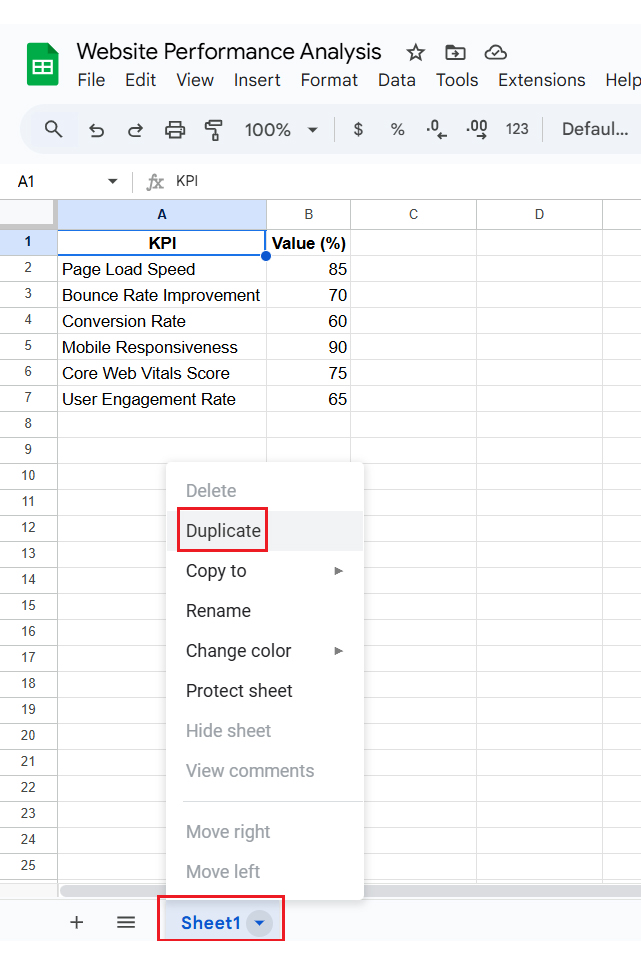Expand the A1 name box dropdown
Screen dimensions: 641x965
112,182
